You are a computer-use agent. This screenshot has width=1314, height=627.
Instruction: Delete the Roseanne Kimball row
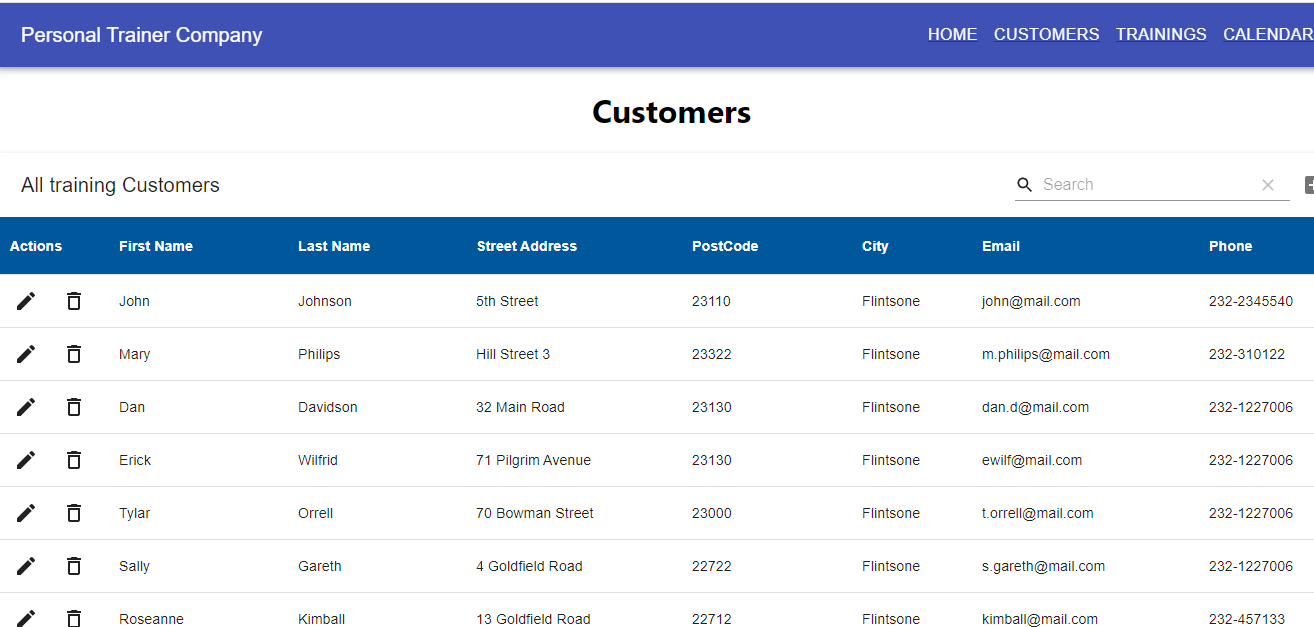(74, 619)
